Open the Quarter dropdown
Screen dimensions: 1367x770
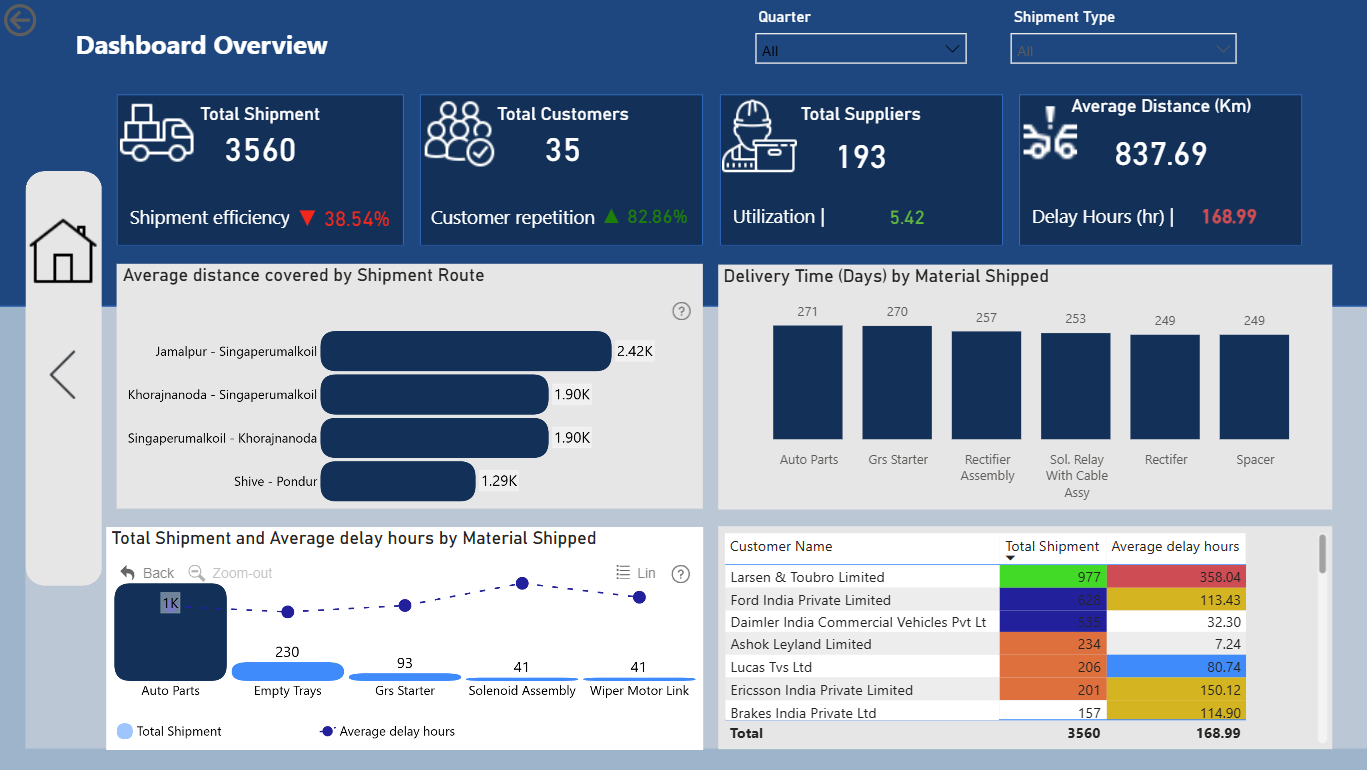(861, 49)
